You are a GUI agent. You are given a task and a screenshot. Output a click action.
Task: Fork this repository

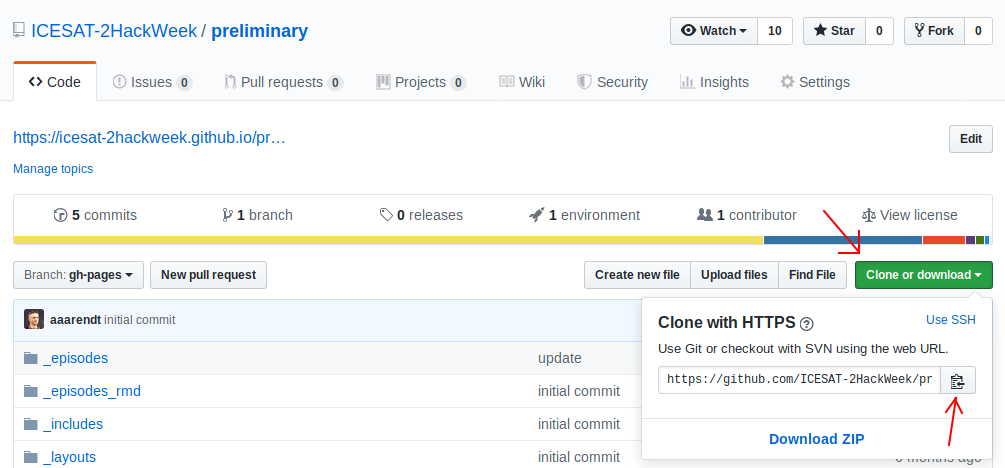point(930,31)
